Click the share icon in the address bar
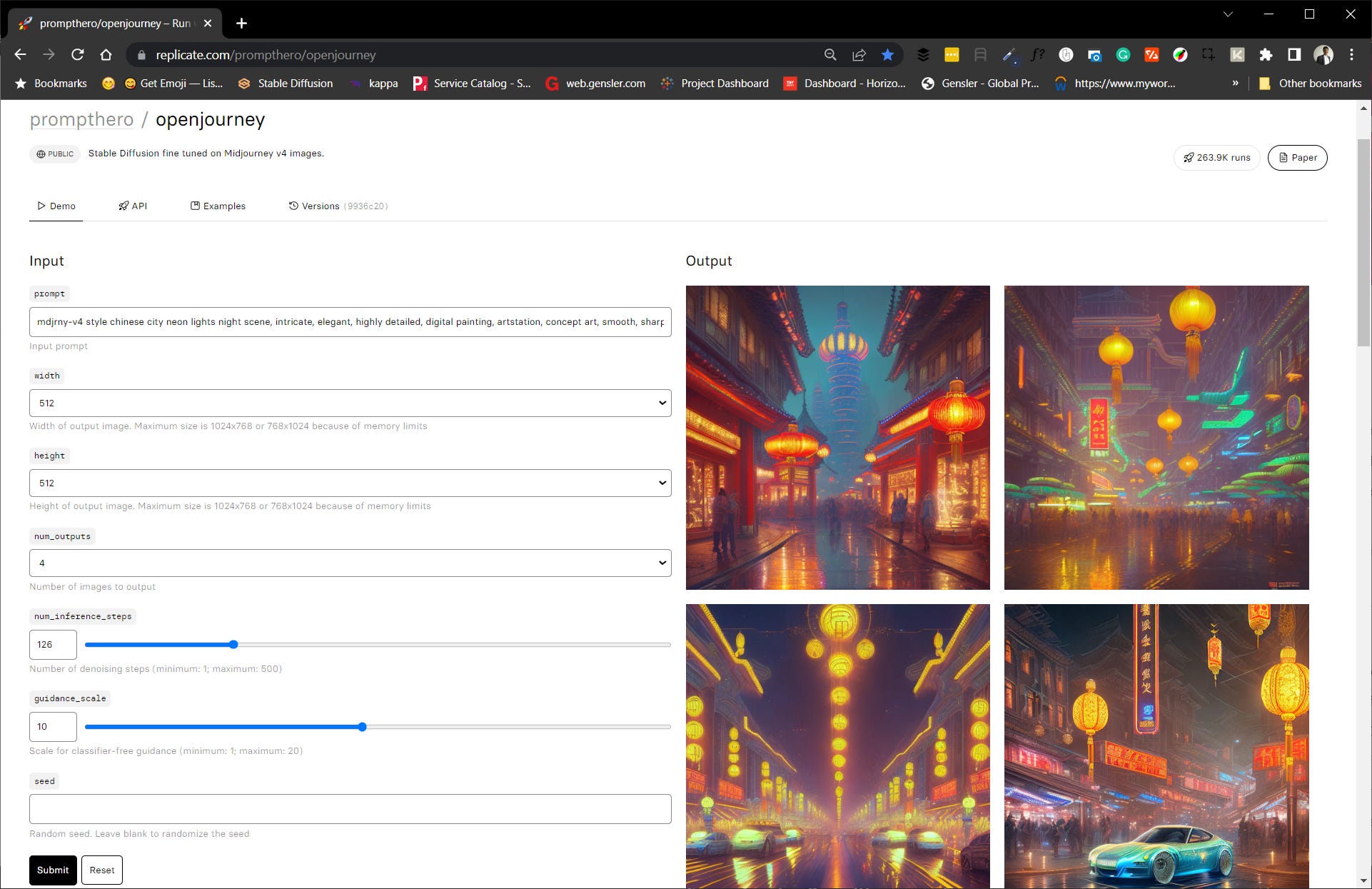The image size is (1372, 889). click(859, 54)
